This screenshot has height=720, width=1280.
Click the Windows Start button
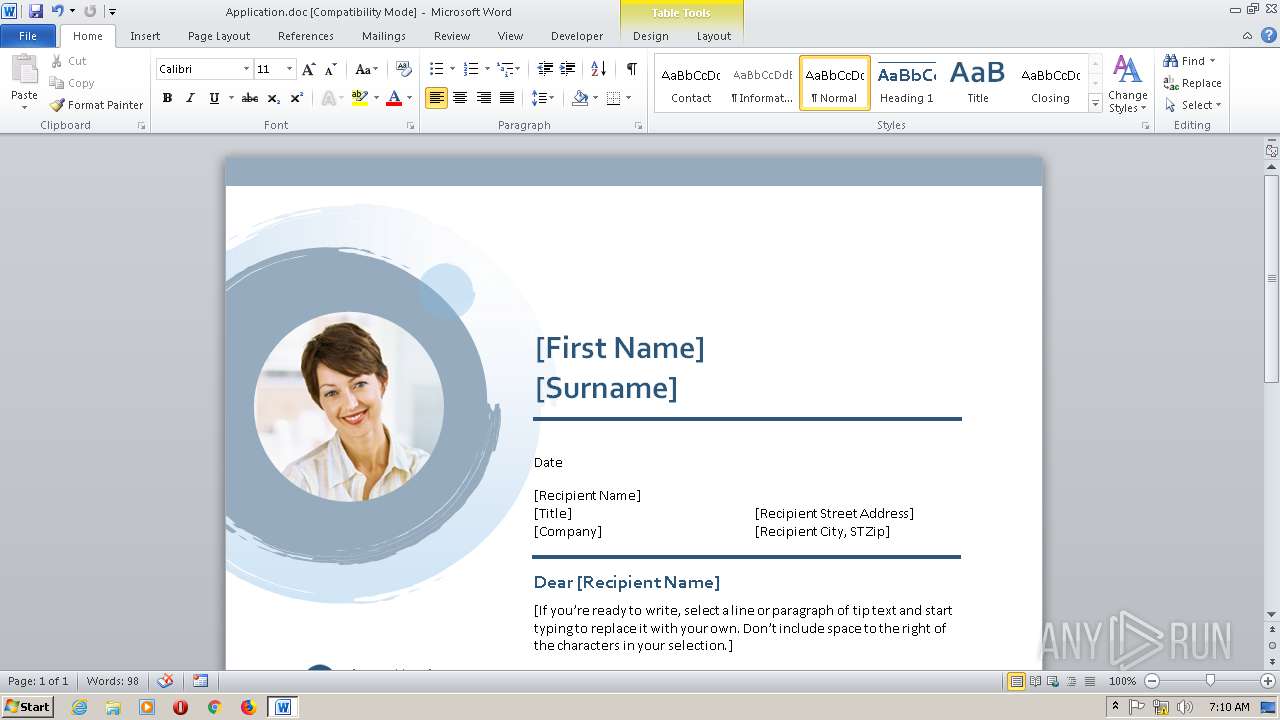pyautogui.click(x=27, y=707)
